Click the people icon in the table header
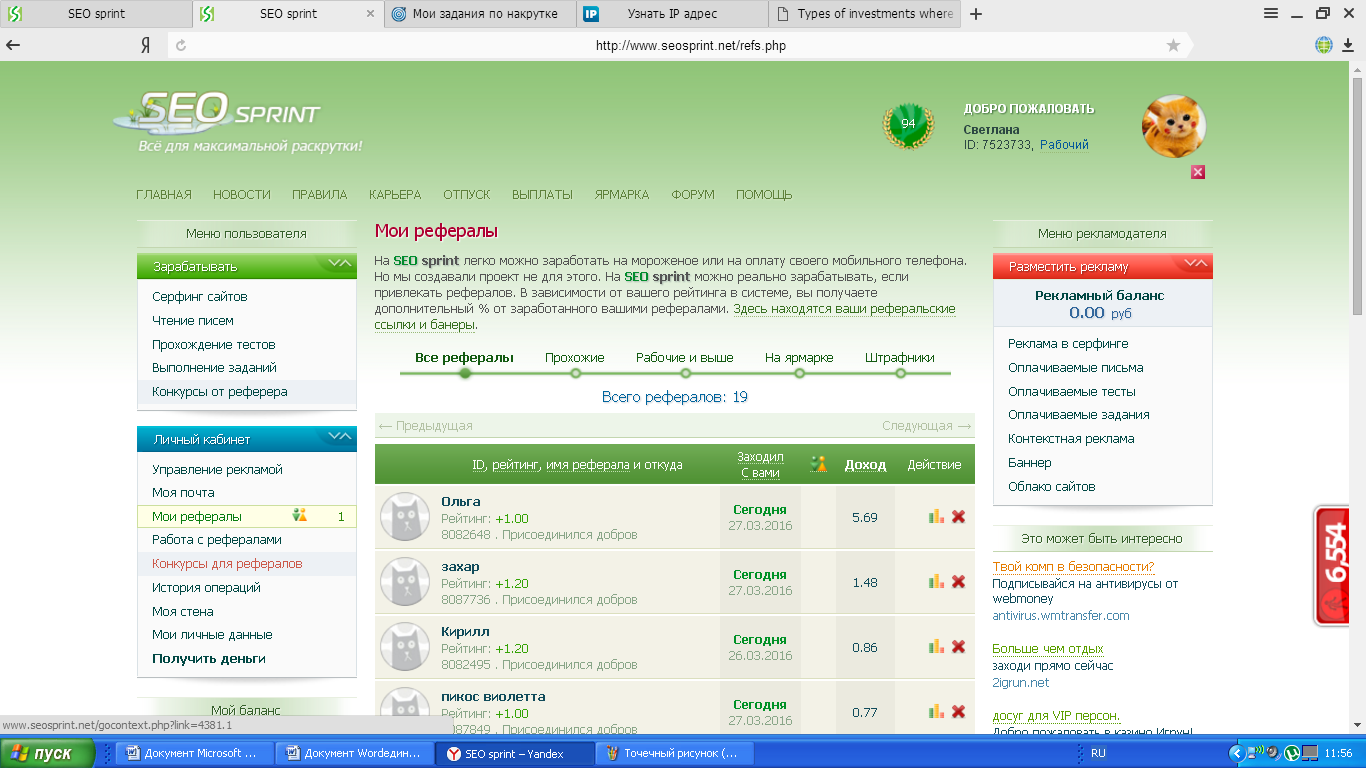Viewport: 1366px width, 768px height. click(x=819, y=464)
